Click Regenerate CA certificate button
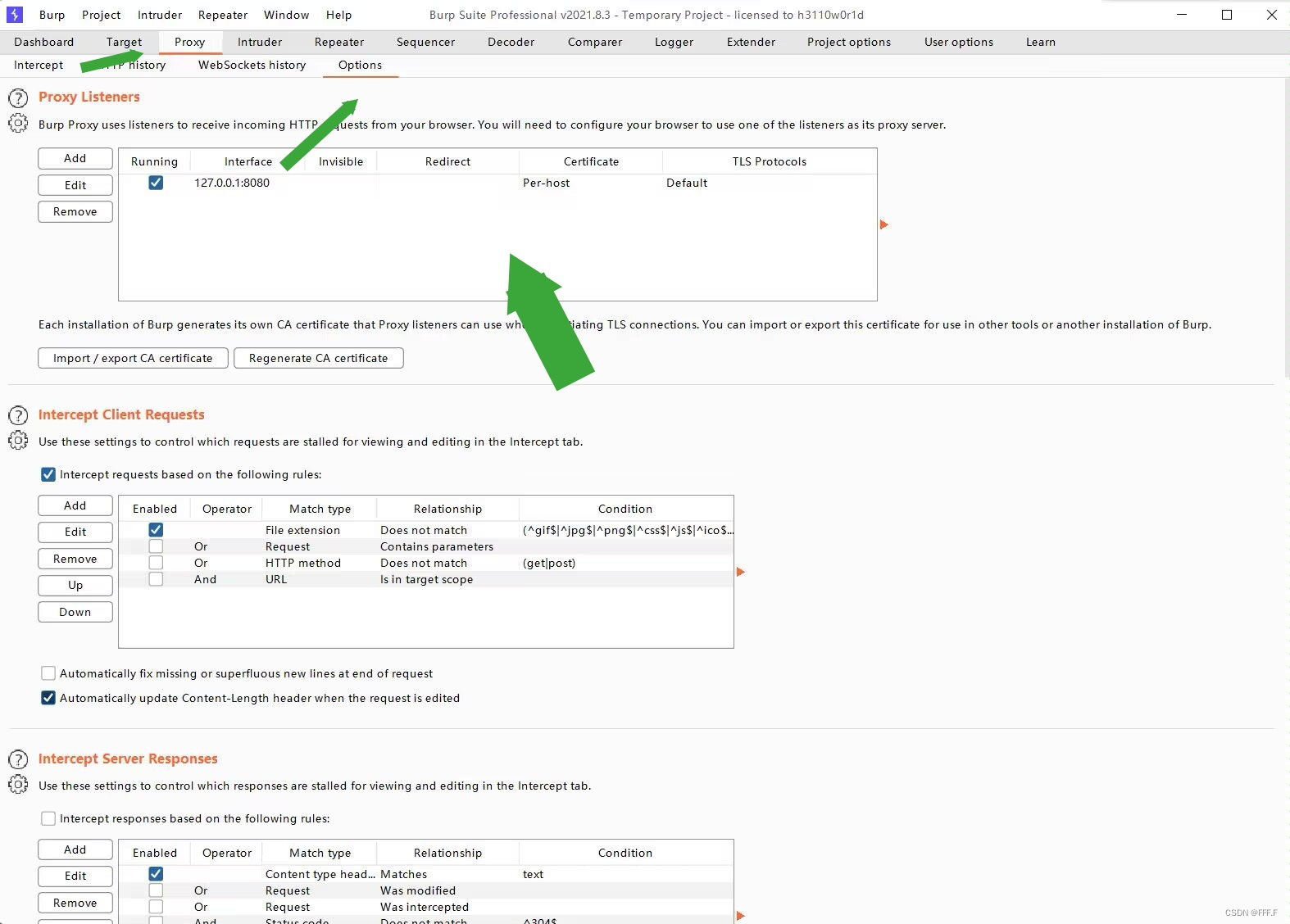The width and height of the screenshot is (1290, 924). click(x=318, y=358)
